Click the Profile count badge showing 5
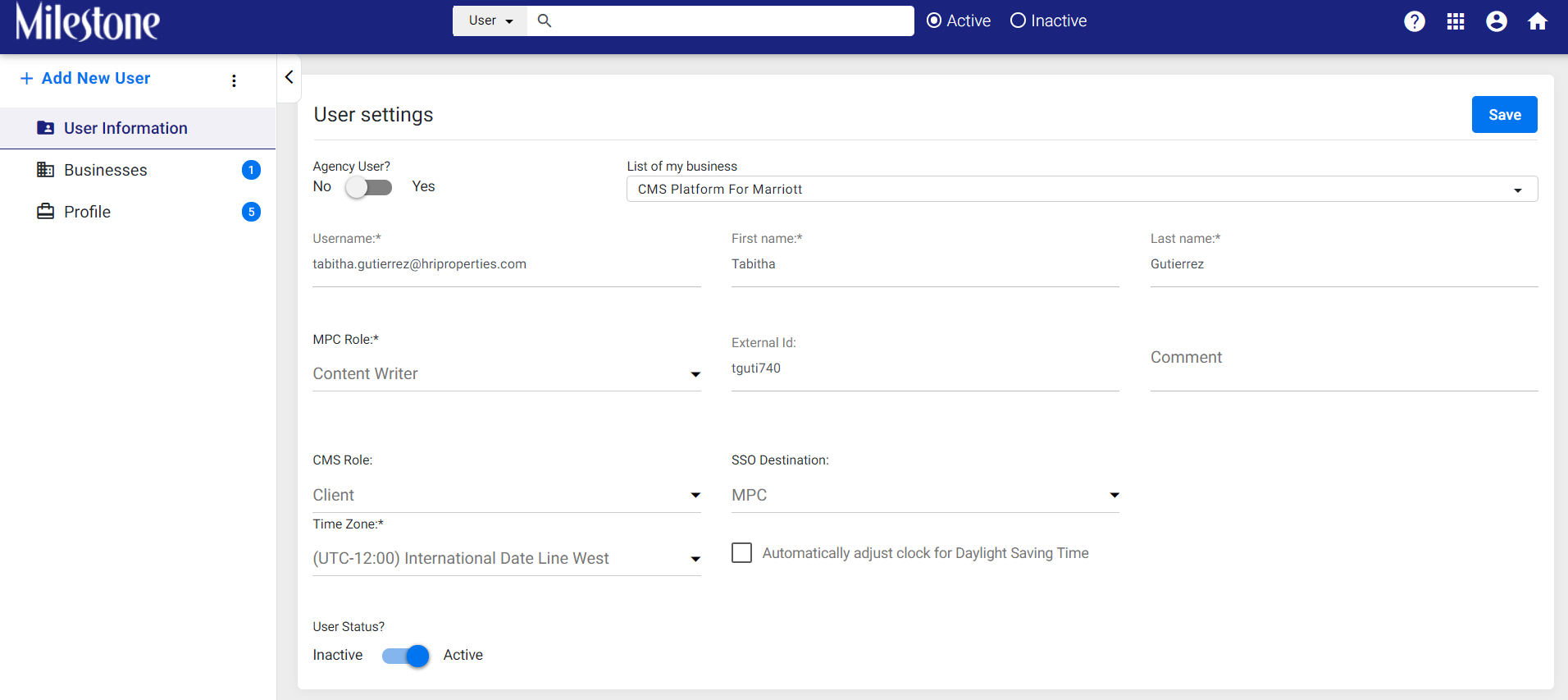The width and height of the screenshot is (1568, 700). pos(251,212)
